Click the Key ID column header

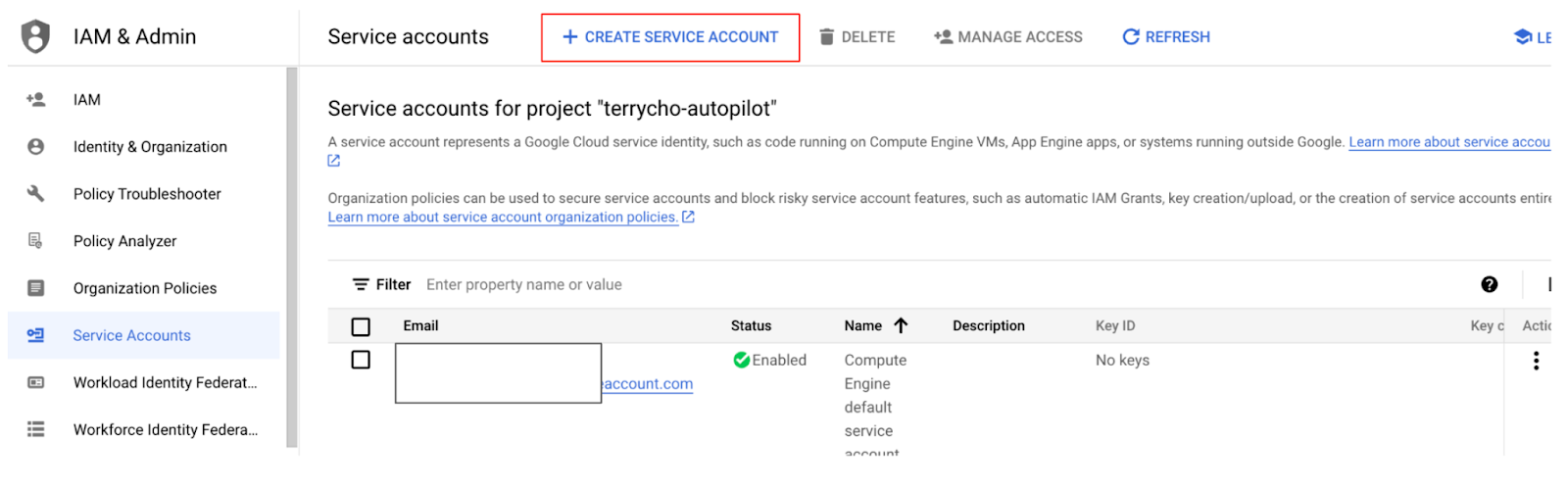click(1115, 325)
